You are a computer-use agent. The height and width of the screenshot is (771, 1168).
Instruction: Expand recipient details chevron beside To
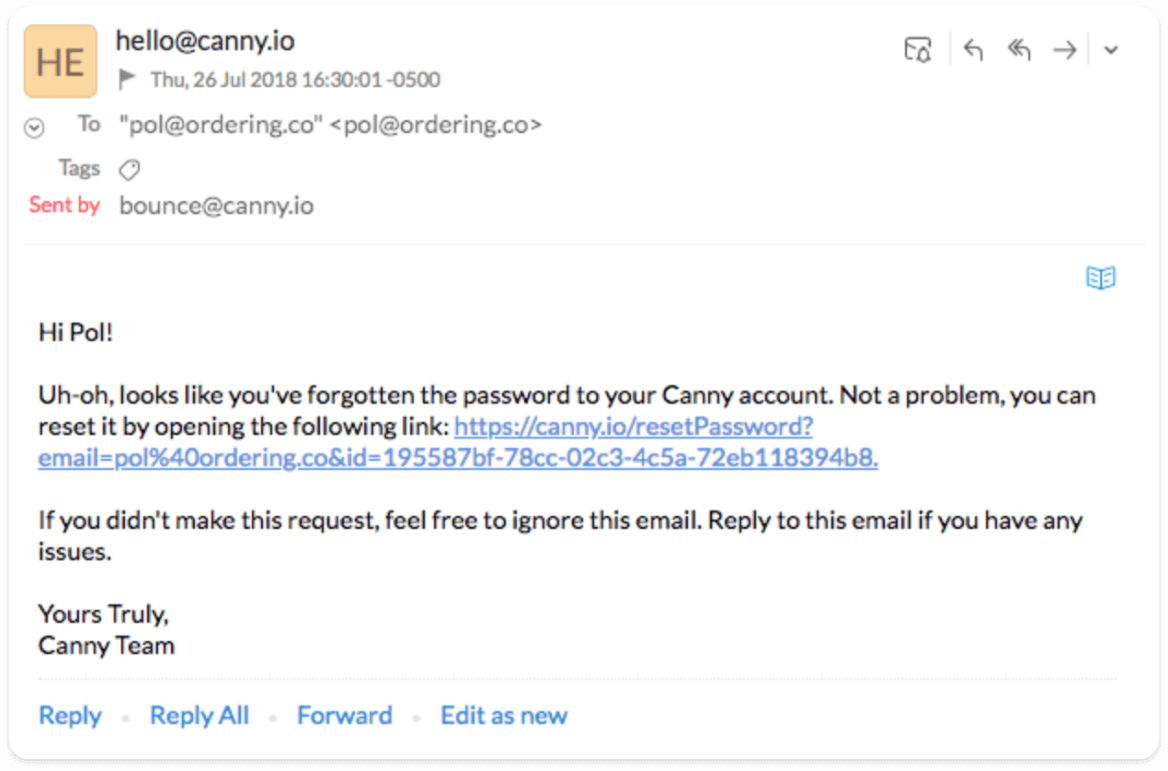34,128
